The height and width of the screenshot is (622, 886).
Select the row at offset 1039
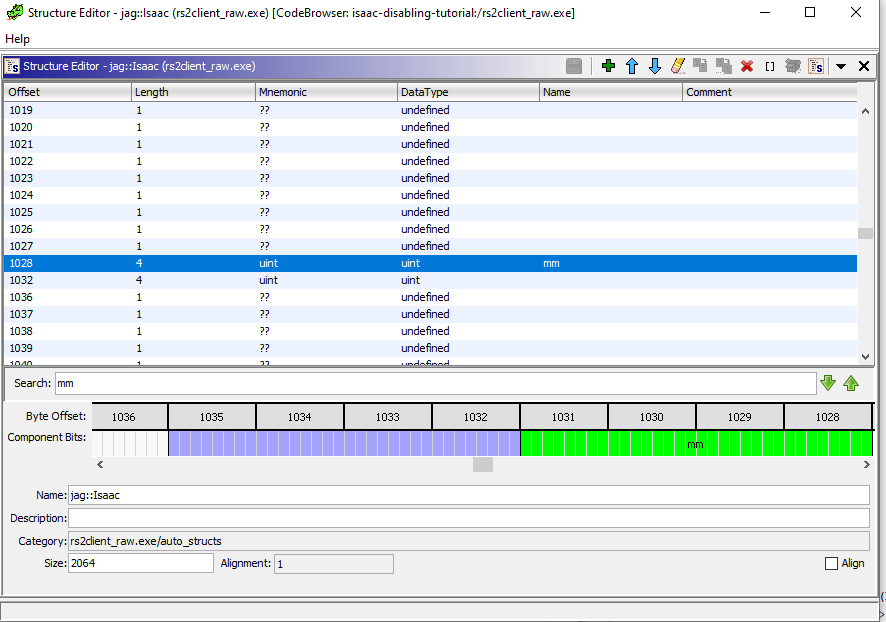pos(431,348)
